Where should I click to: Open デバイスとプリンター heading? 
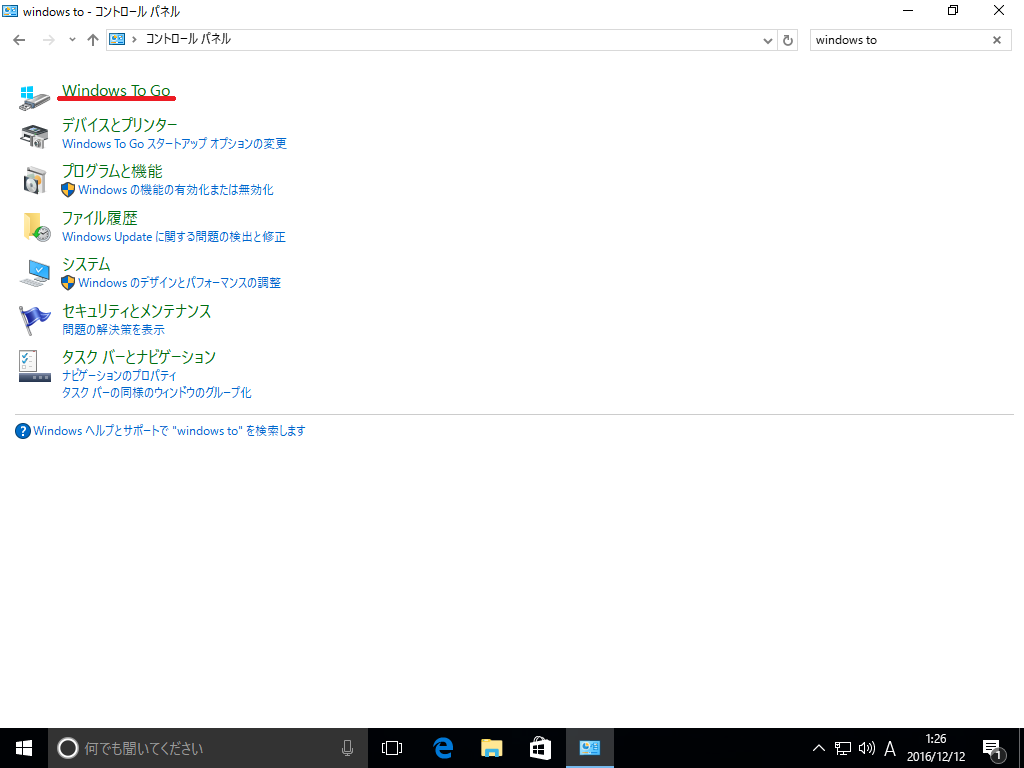point(120,125)
